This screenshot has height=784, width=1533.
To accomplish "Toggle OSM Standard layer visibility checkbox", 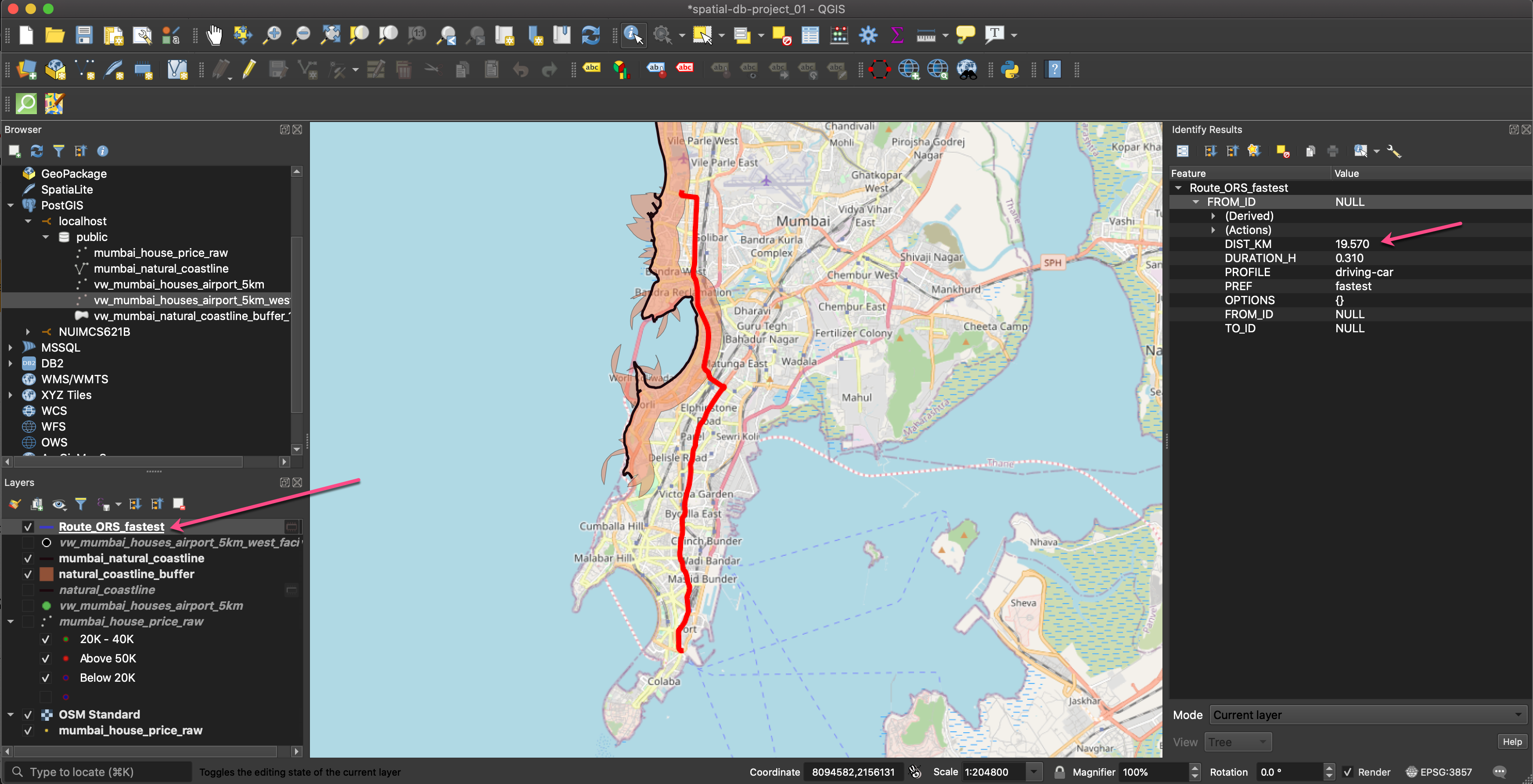I will pyautogui.click(x=28, y=714).
